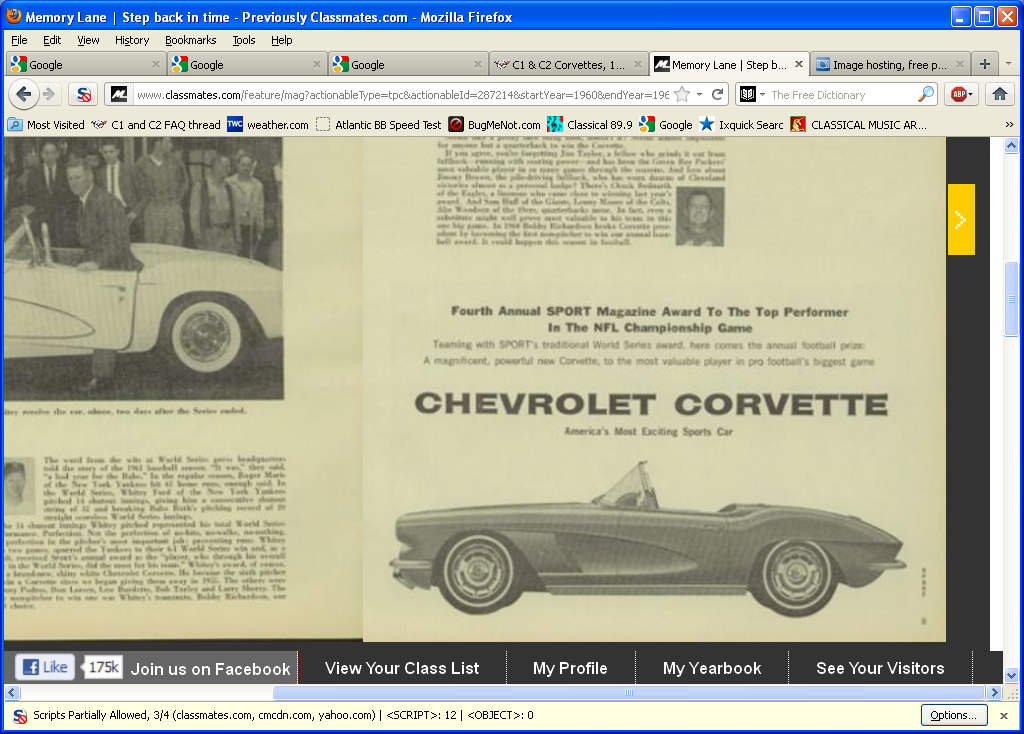Open Ixquick Search bookmark
This screenshot has height=734, width=1024.
tap(741, 125)
